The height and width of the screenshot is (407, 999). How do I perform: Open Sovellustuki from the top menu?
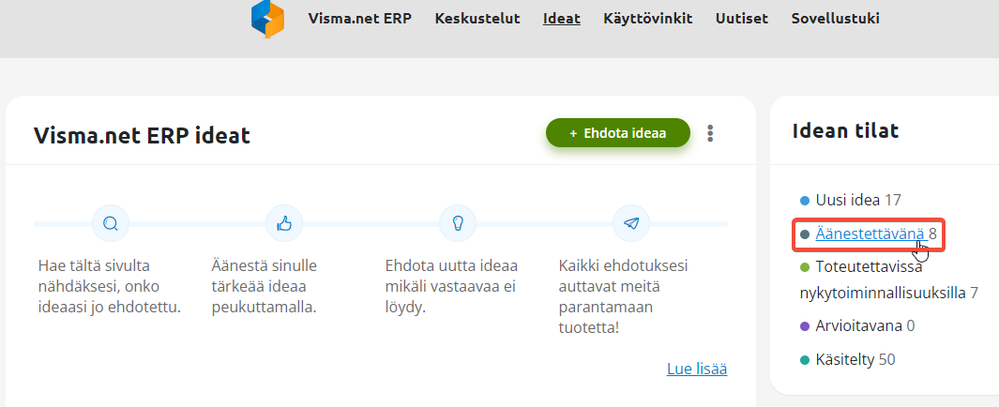coord(836,19)
